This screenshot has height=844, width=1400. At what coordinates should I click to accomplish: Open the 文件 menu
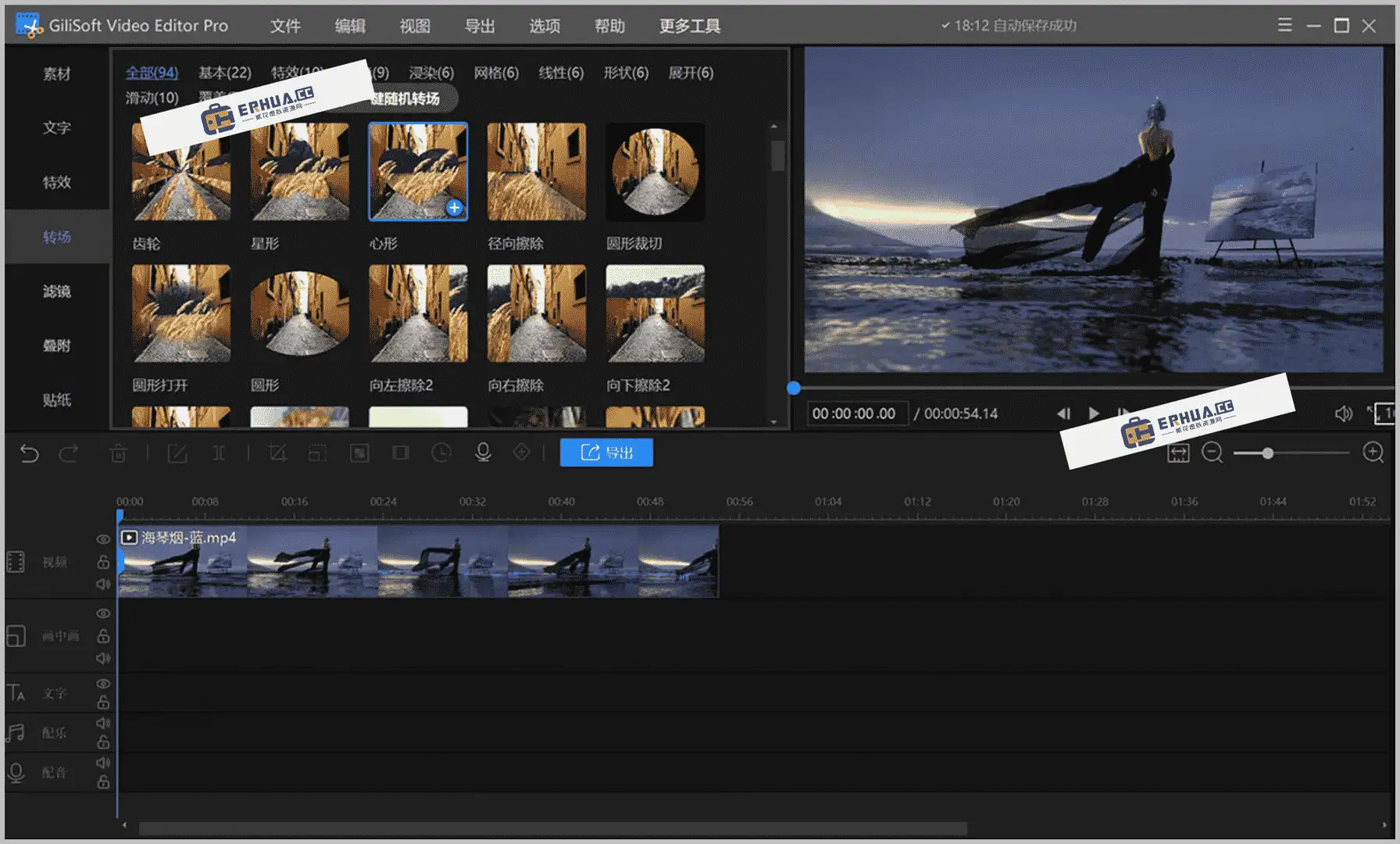coord(285,26)
